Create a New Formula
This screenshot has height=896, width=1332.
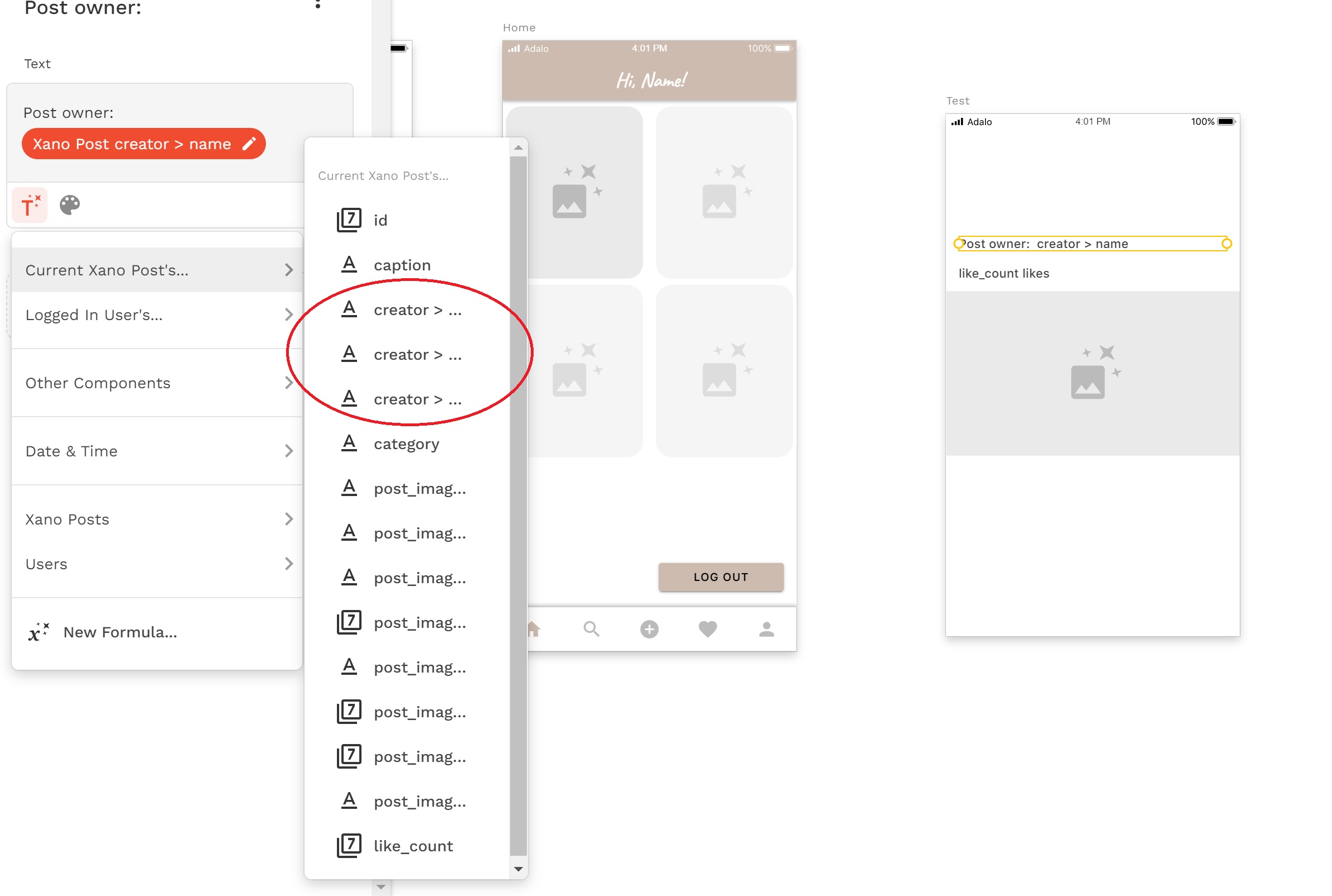tap(119, 632)
